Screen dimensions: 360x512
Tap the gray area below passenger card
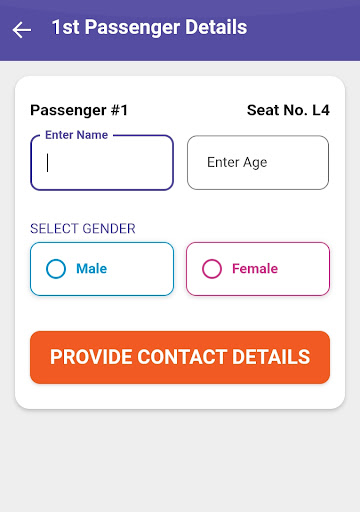180,460
